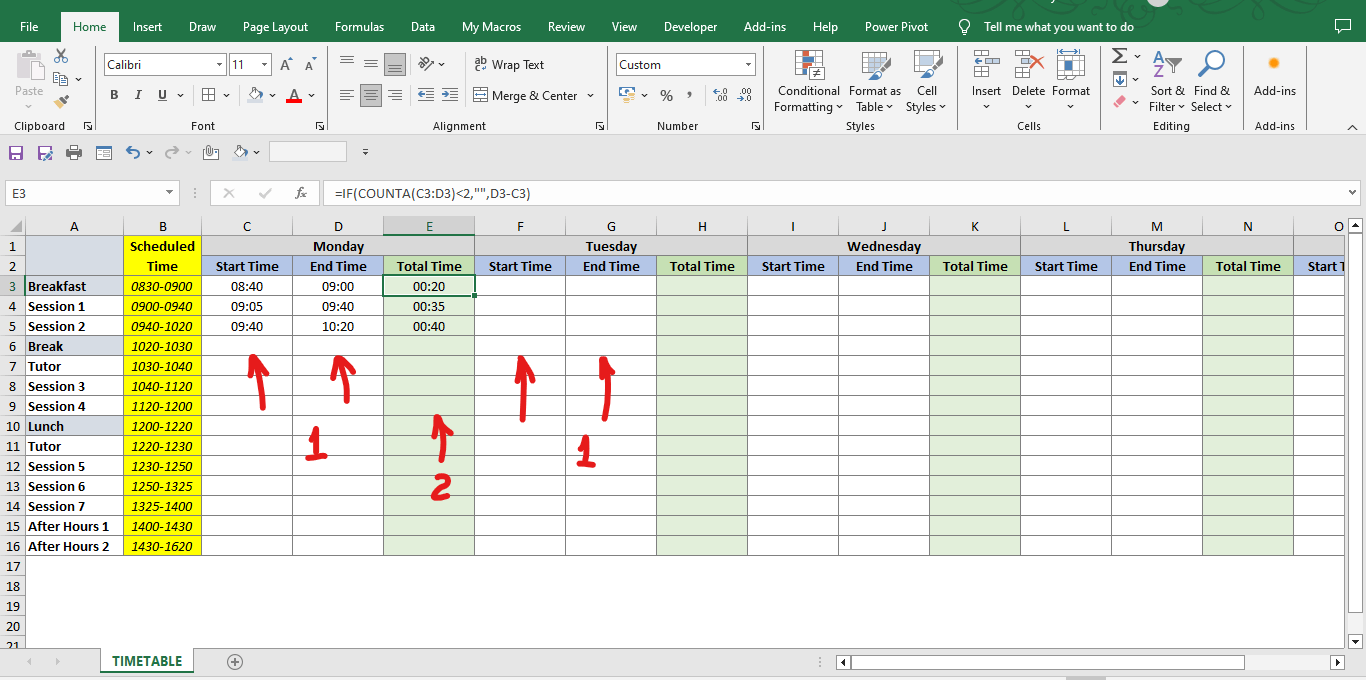Toggle Align Right
1366x680 pixels.
[395, 95]
